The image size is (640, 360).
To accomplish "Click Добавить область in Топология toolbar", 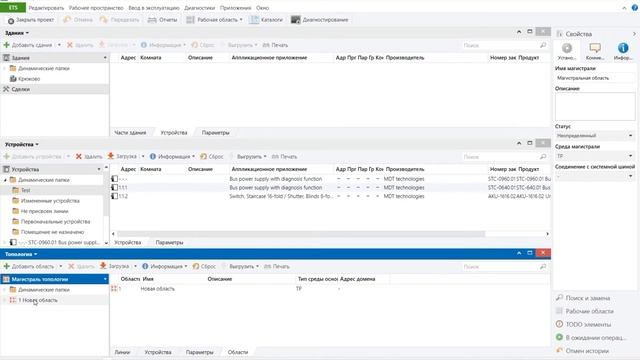I will point(29,266).
